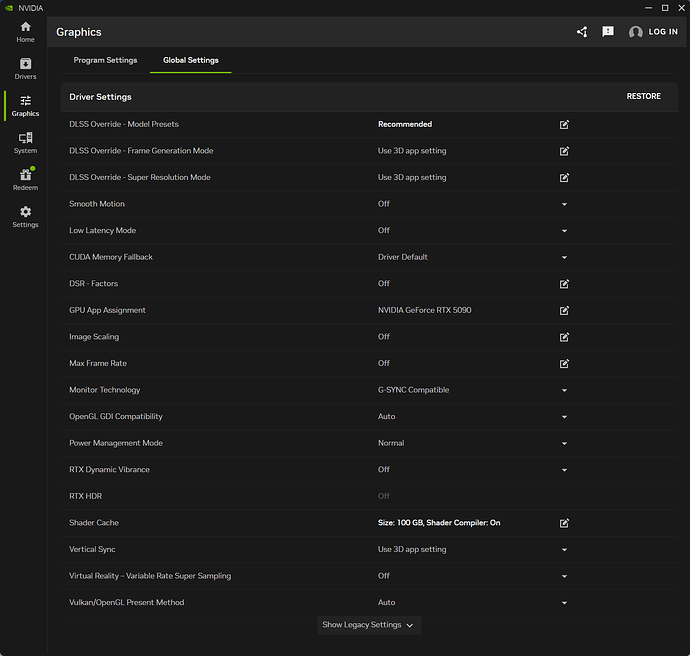Edit DLSS Override Frame Generation Mode
The height and width of the screenshot is (656, 690).
tap(564, 151)
